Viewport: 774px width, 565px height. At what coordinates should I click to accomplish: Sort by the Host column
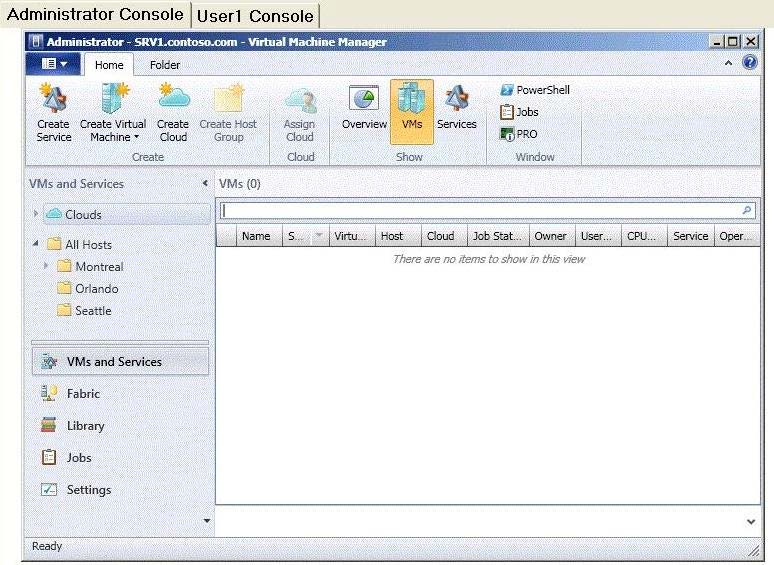pos(398,236)
